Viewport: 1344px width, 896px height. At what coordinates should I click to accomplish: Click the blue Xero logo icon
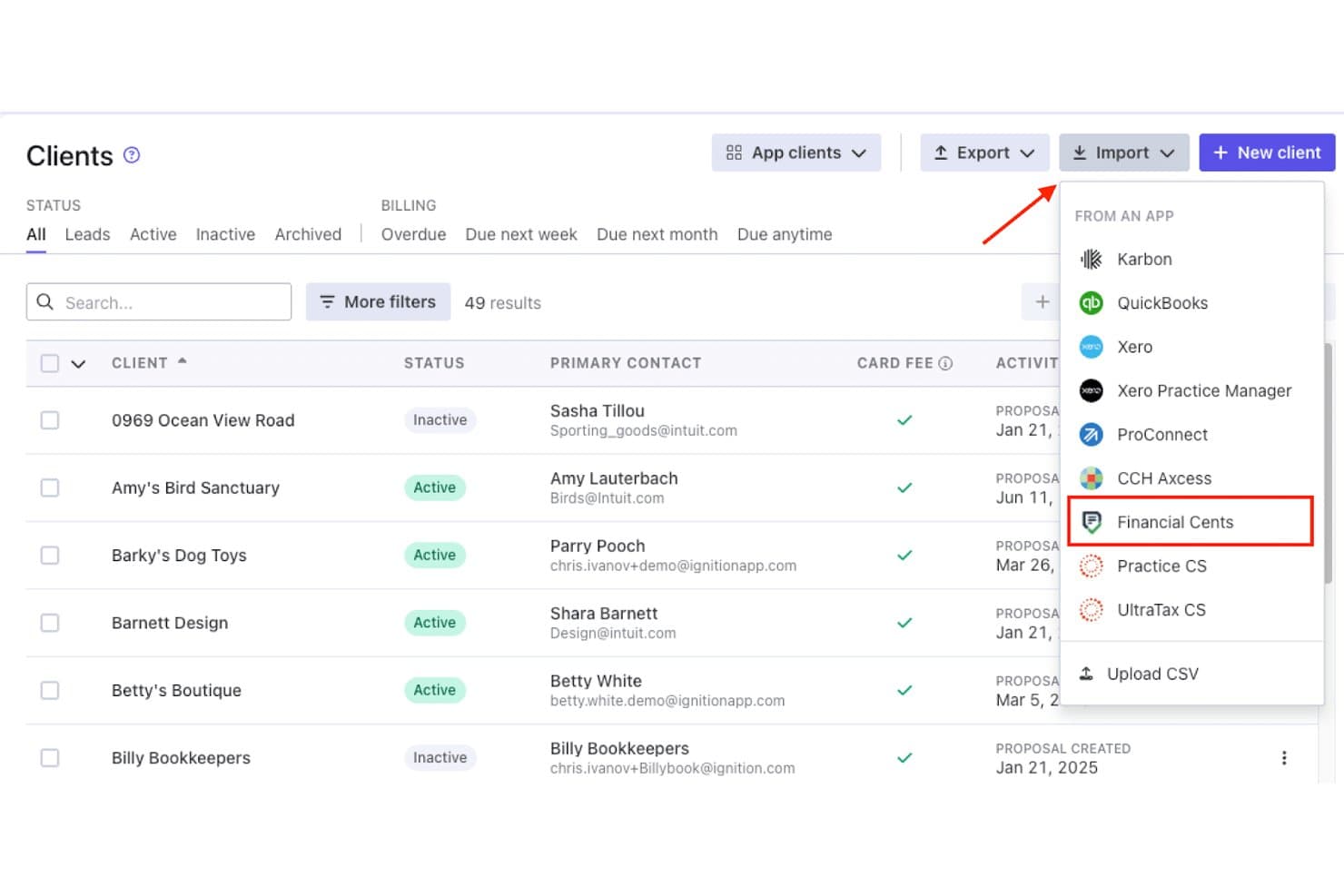click(x=1091, y=347)
